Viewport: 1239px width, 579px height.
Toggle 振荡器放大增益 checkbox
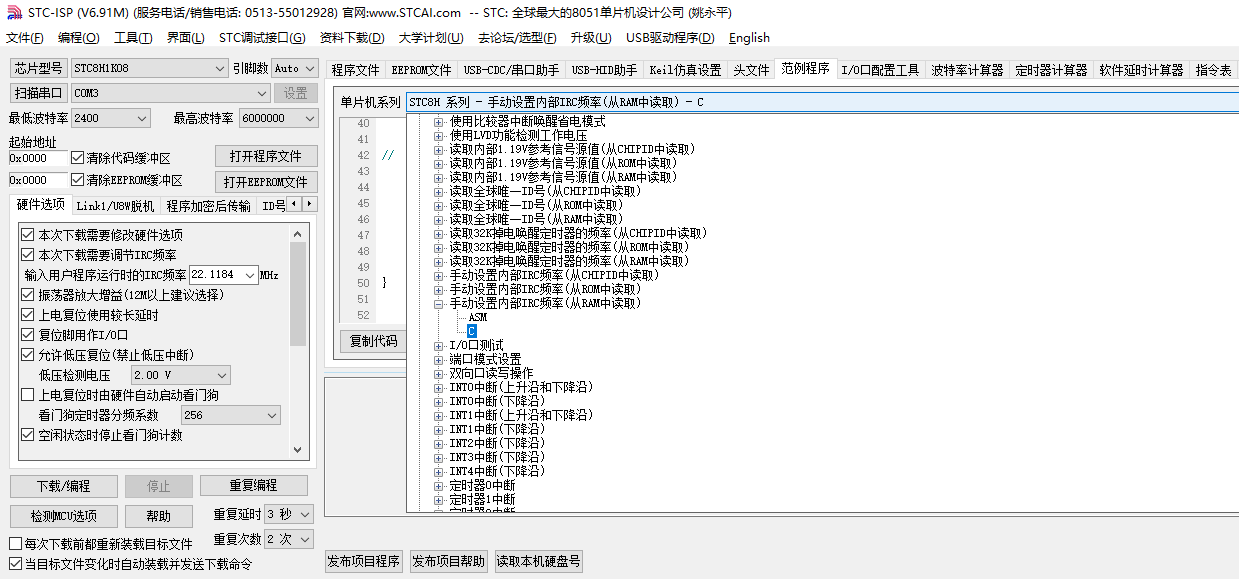28,295
